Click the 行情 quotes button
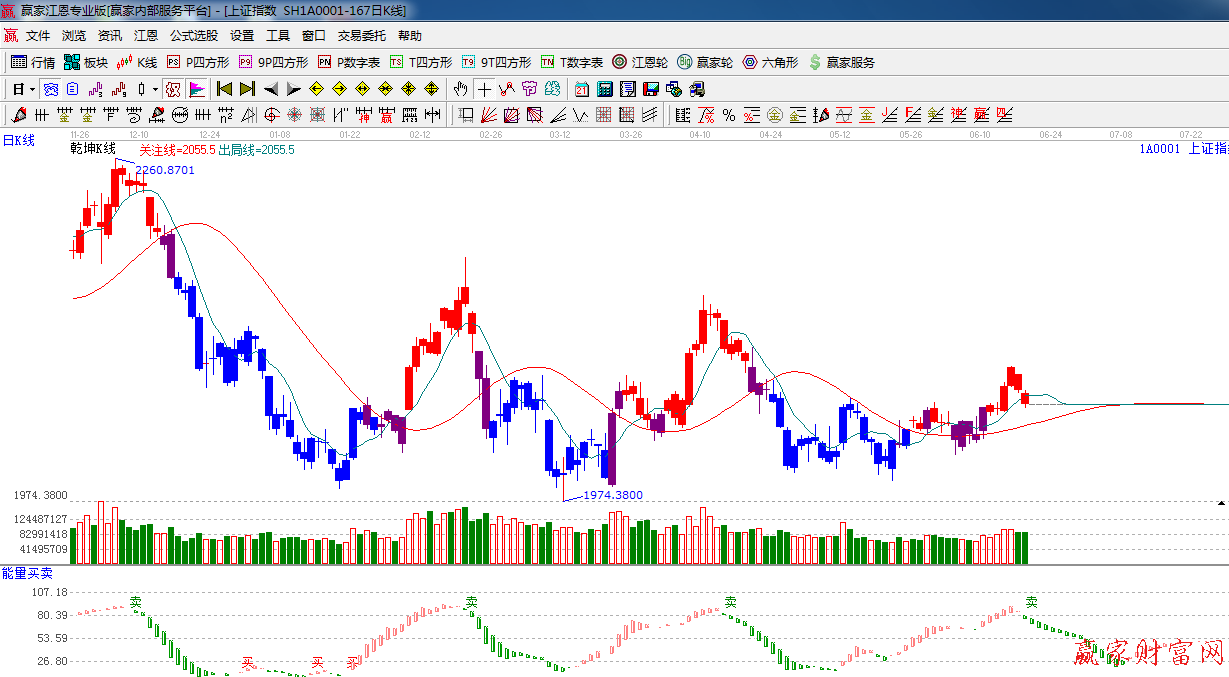 tap(33, 62)
